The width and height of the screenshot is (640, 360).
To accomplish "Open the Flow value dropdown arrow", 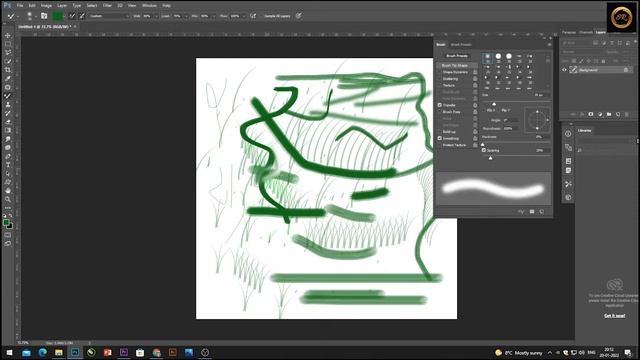I will 244,16.
